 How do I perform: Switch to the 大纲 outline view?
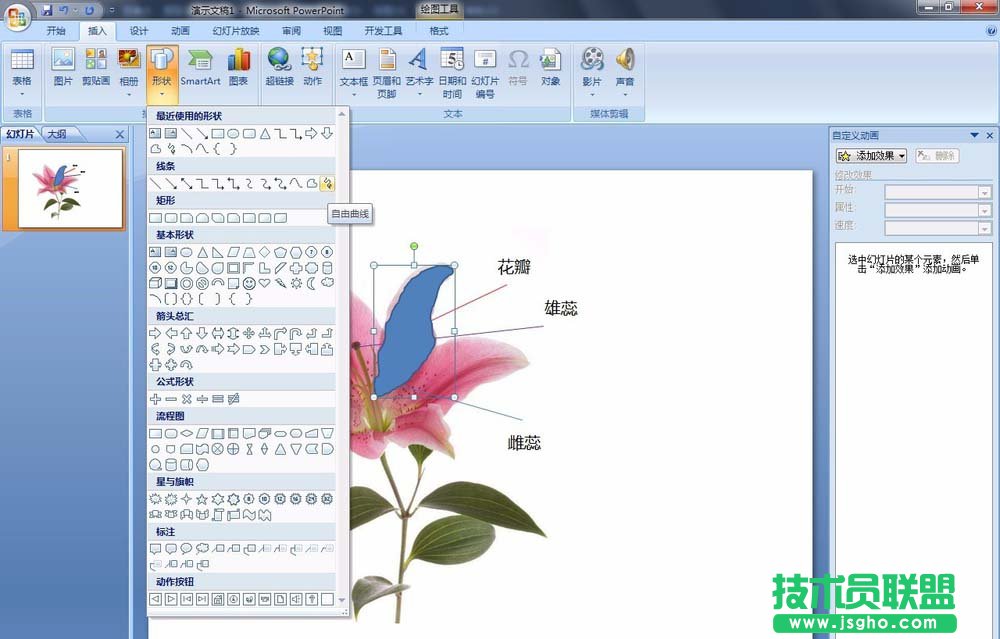[57, 133]
